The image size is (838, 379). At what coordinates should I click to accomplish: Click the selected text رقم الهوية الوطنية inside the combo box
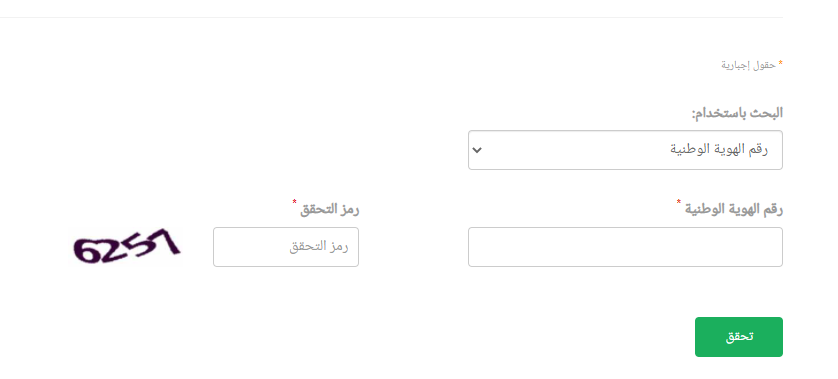point(719,150)
